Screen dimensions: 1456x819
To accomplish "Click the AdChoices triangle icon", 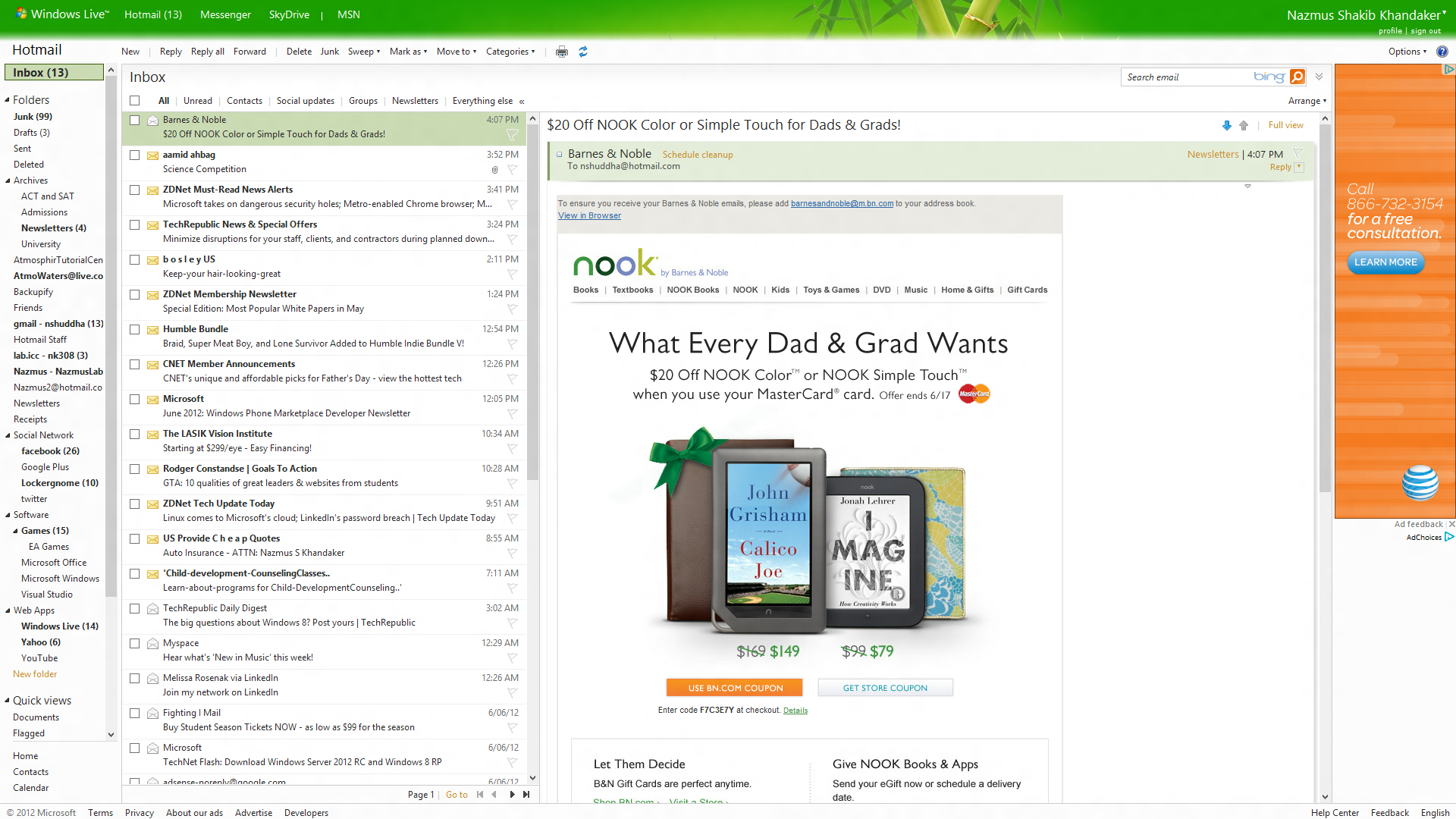I will coord(1449,537).
